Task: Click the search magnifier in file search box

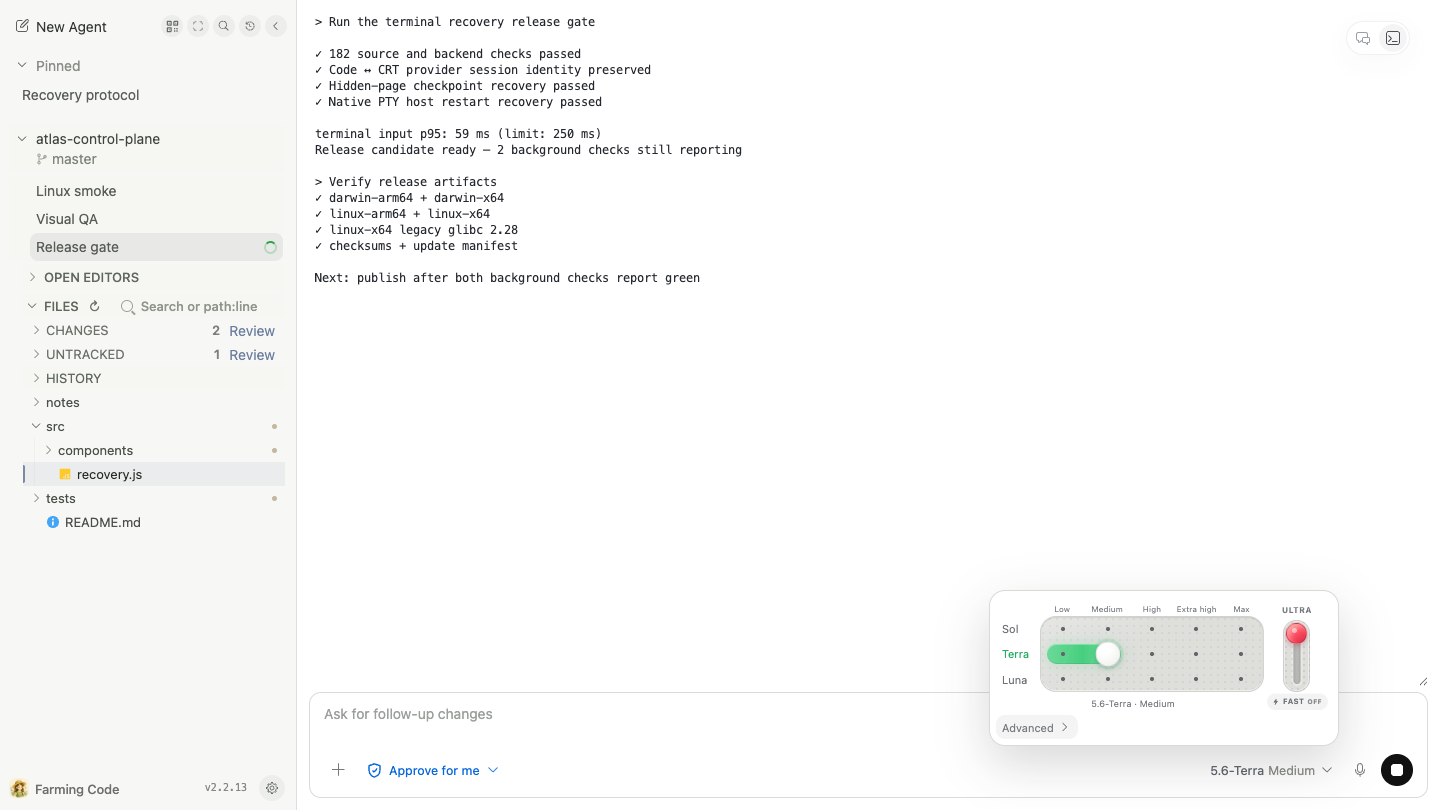Action: pos(128,307)
